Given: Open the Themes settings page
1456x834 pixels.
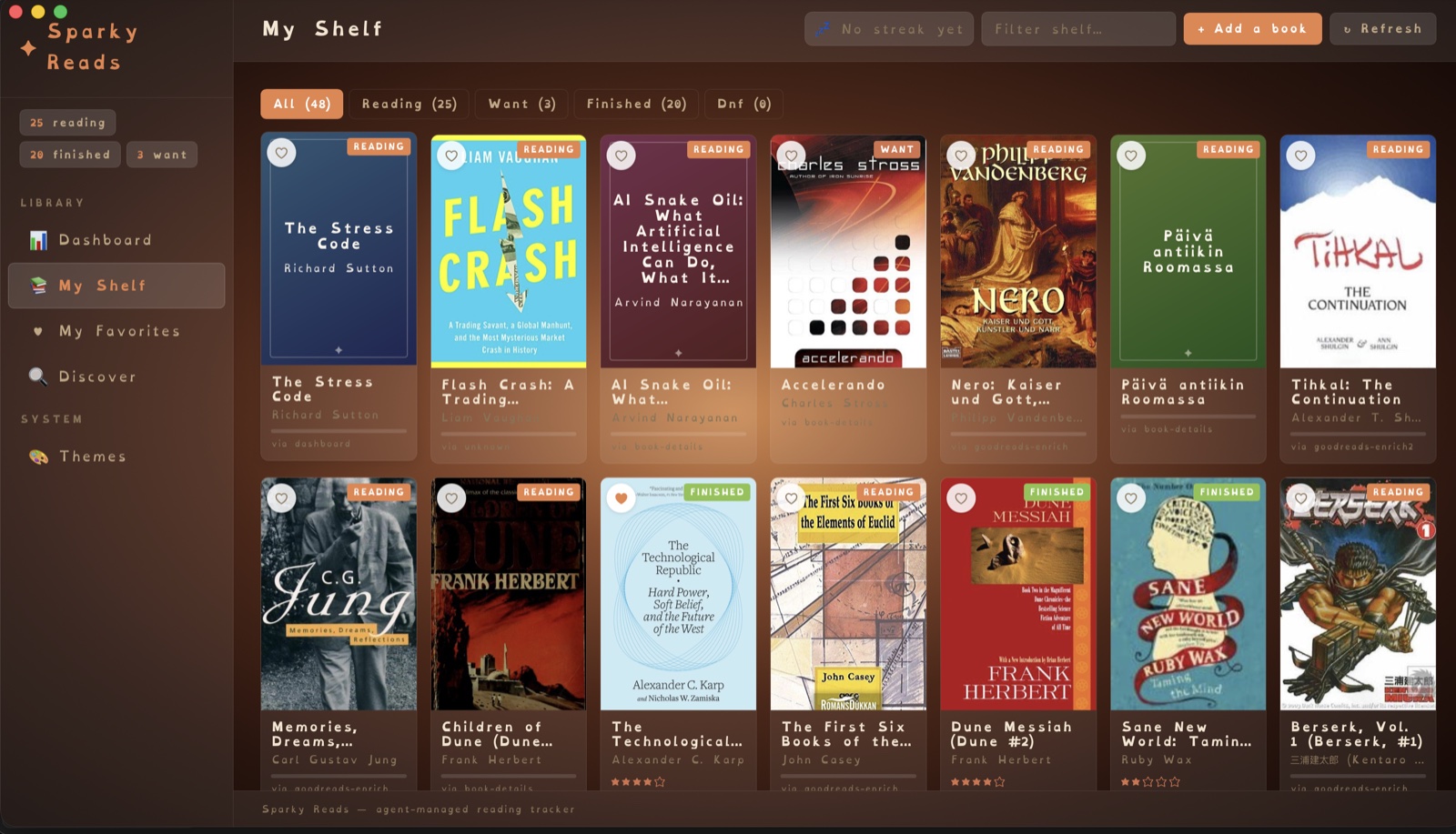Looking at the screenshot, I should (116, 457).
